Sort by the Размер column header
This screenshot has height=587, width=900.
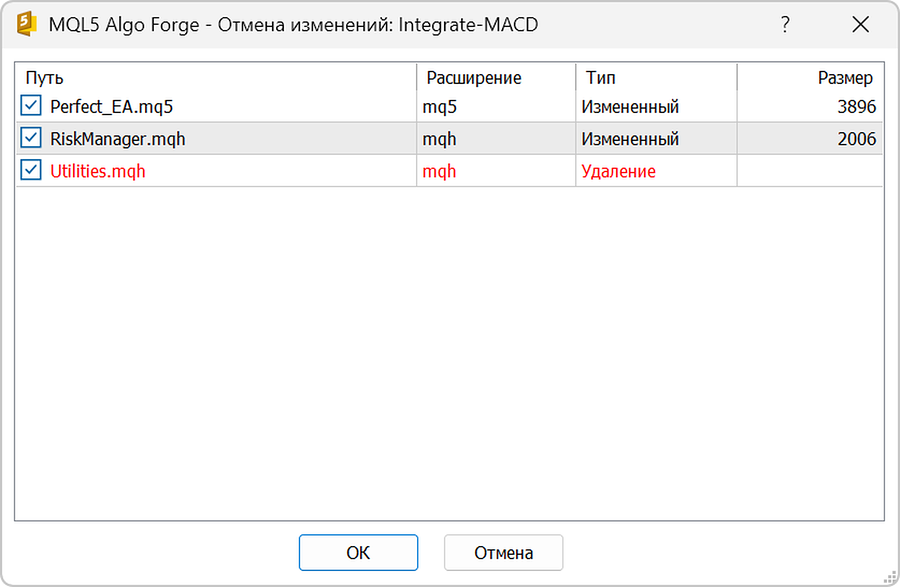[x=810, y=77]
